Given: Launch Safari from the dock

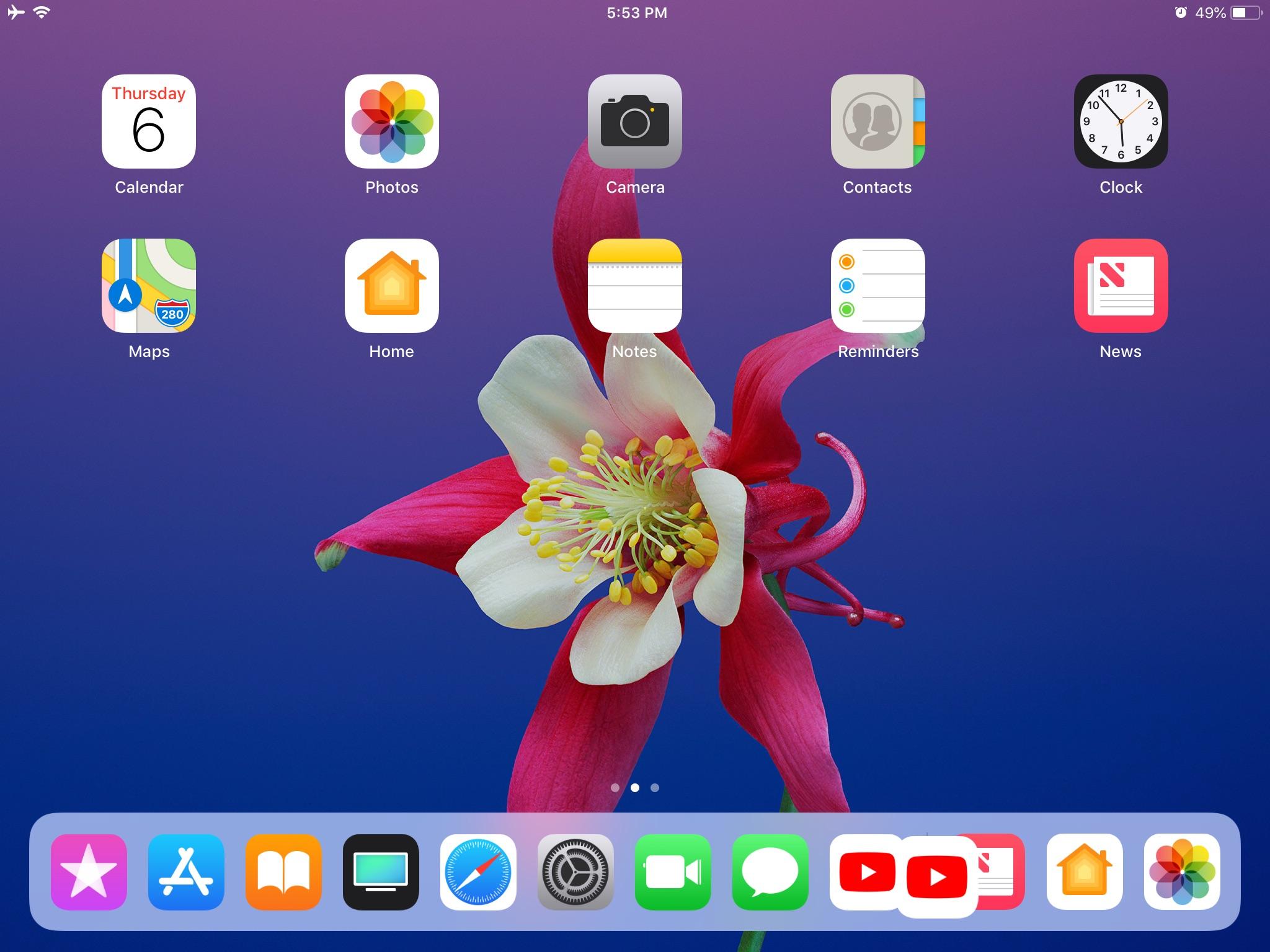Looking at the screenshot, I should pyautogui.click(x=478, y=872).
